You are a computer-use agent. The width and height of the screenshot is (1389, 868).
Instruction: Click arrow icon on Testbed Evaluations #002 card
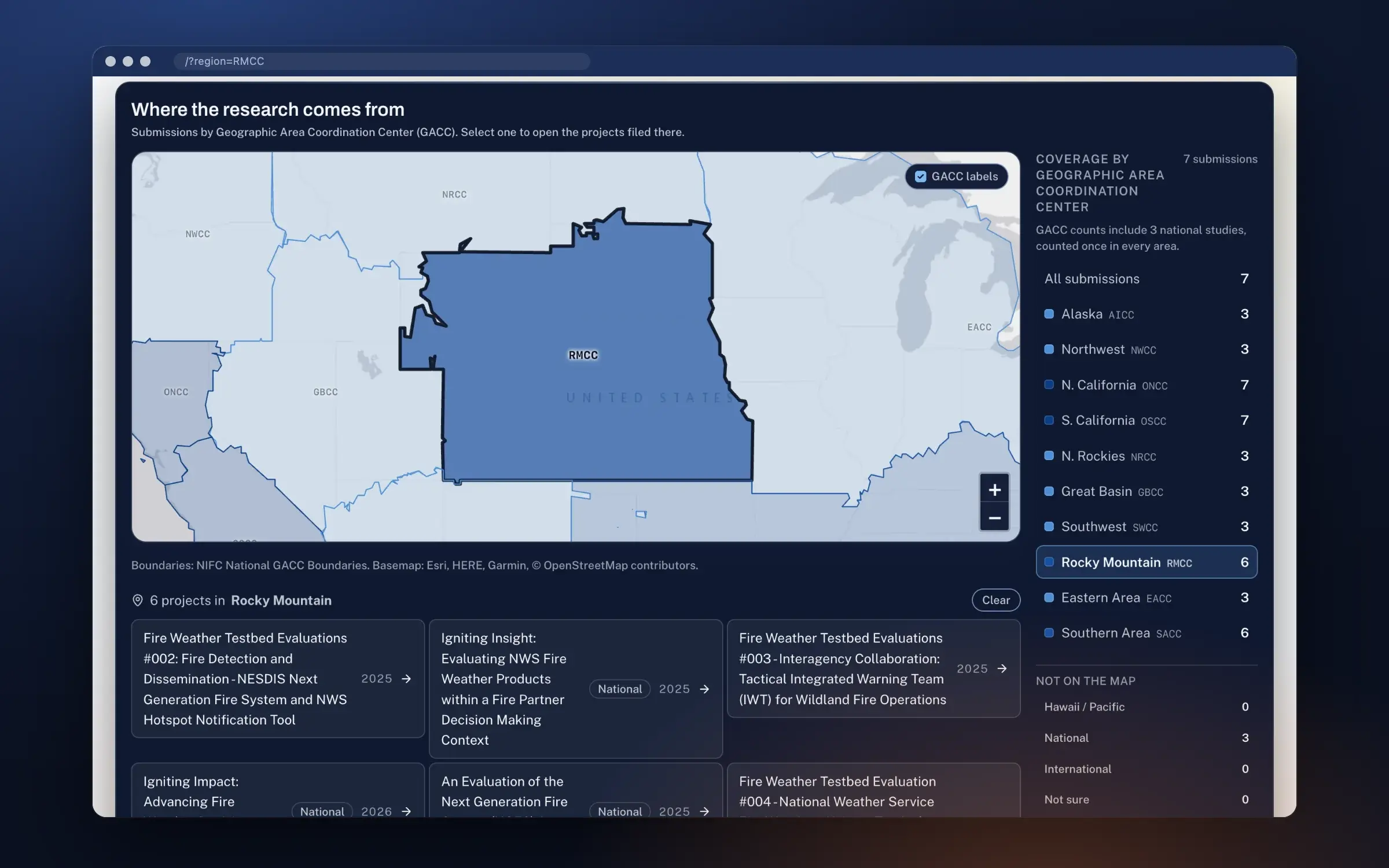click(x=406, y=679)
